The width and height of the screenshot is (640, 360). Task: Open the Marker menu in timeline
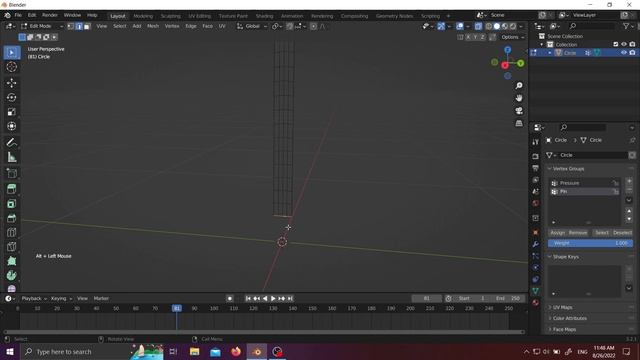point(101,298)
